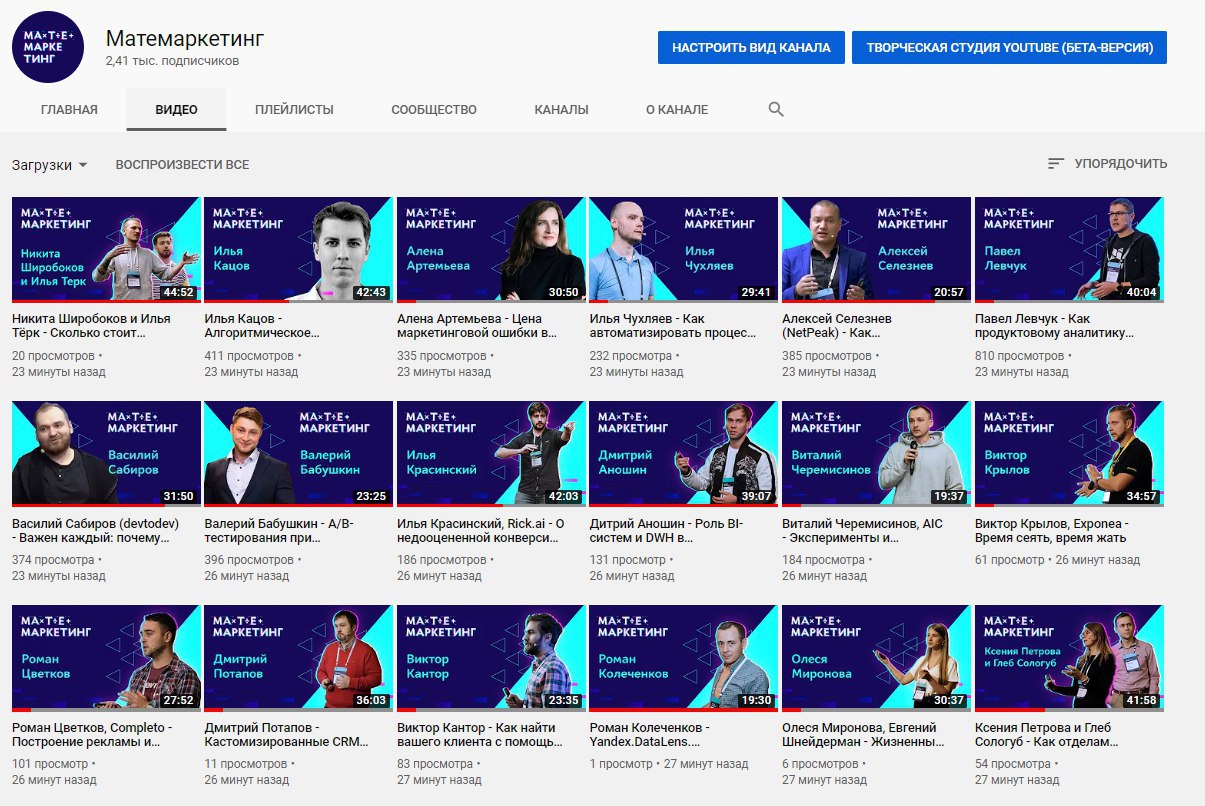Click the '810 просмотров' text

[x=1018, y=356]
